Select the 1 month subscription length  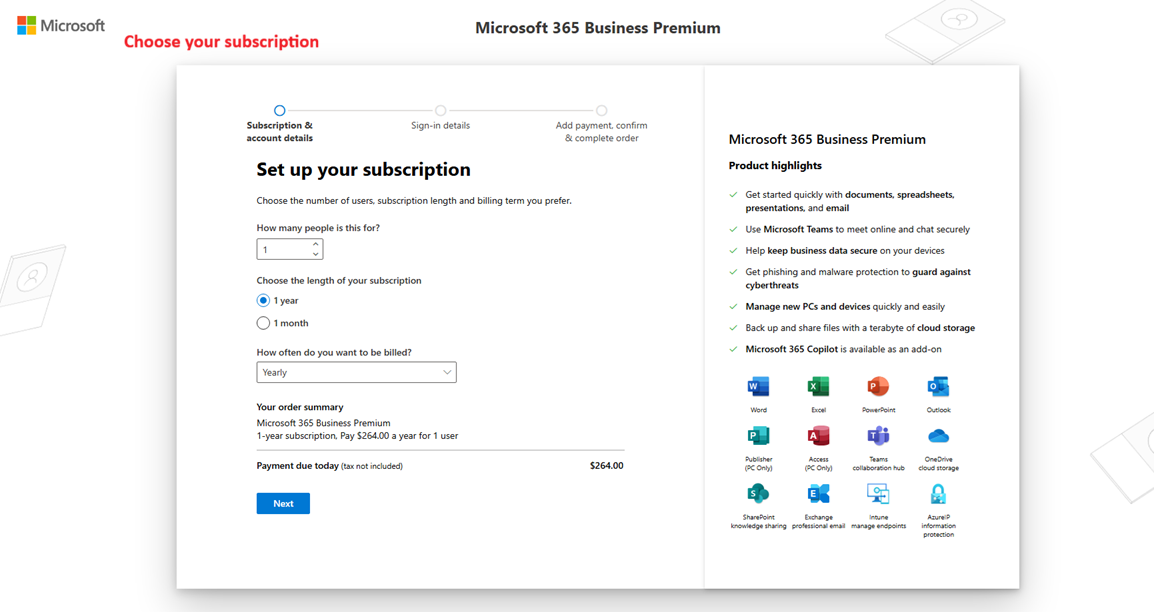pos(263,323)
